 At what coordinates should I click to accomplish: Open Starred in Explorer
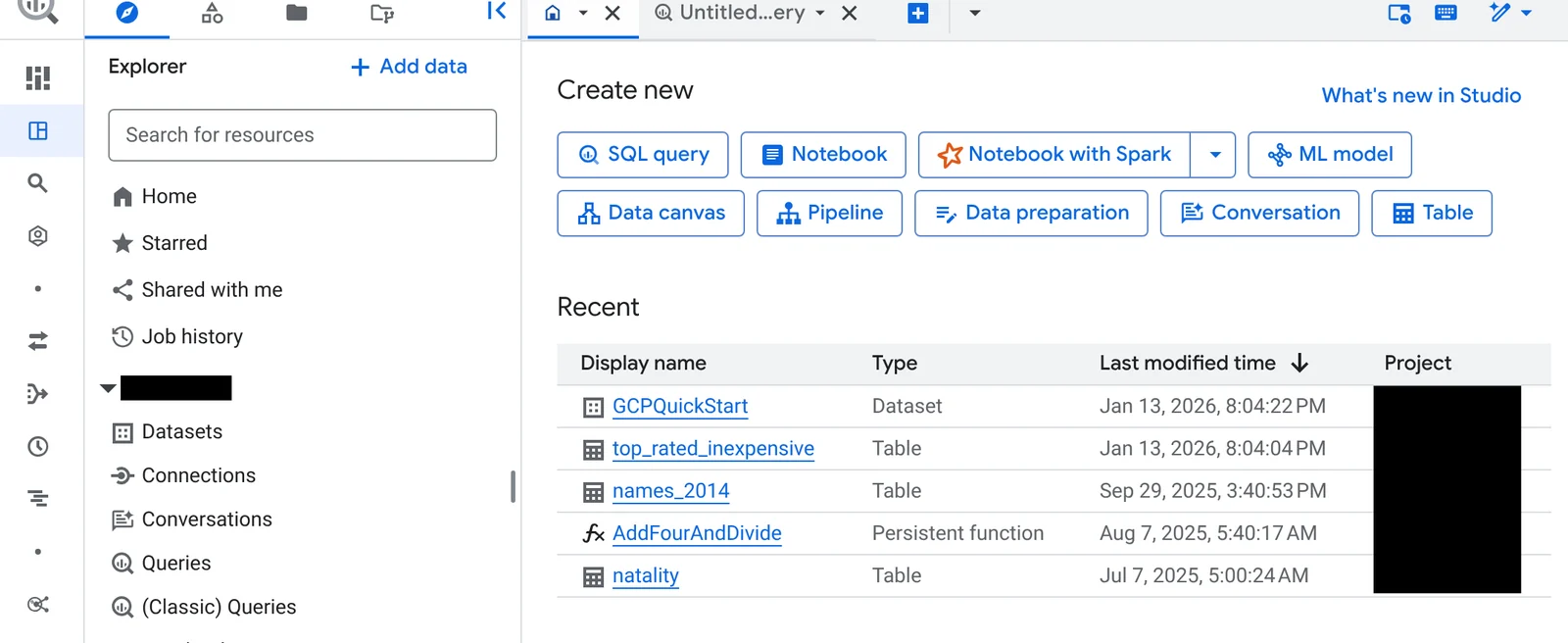174,243
